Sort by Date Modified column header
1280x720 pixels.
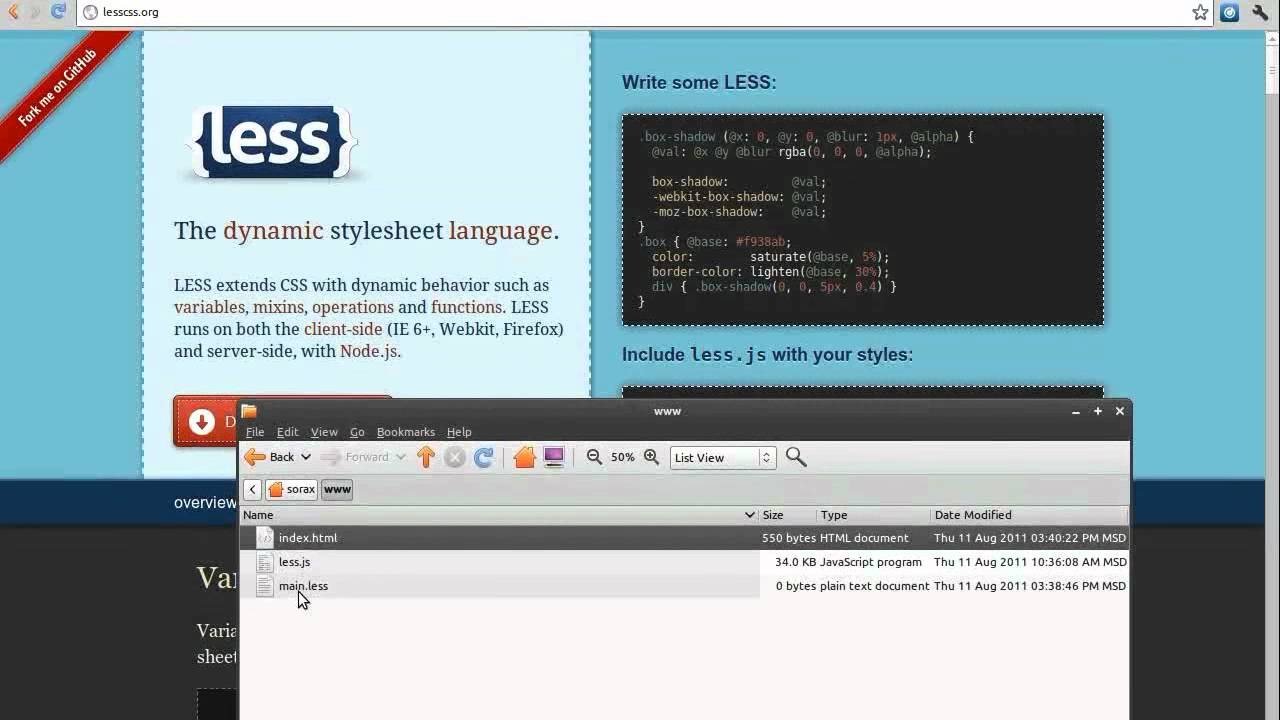[x=1028, y=515]
